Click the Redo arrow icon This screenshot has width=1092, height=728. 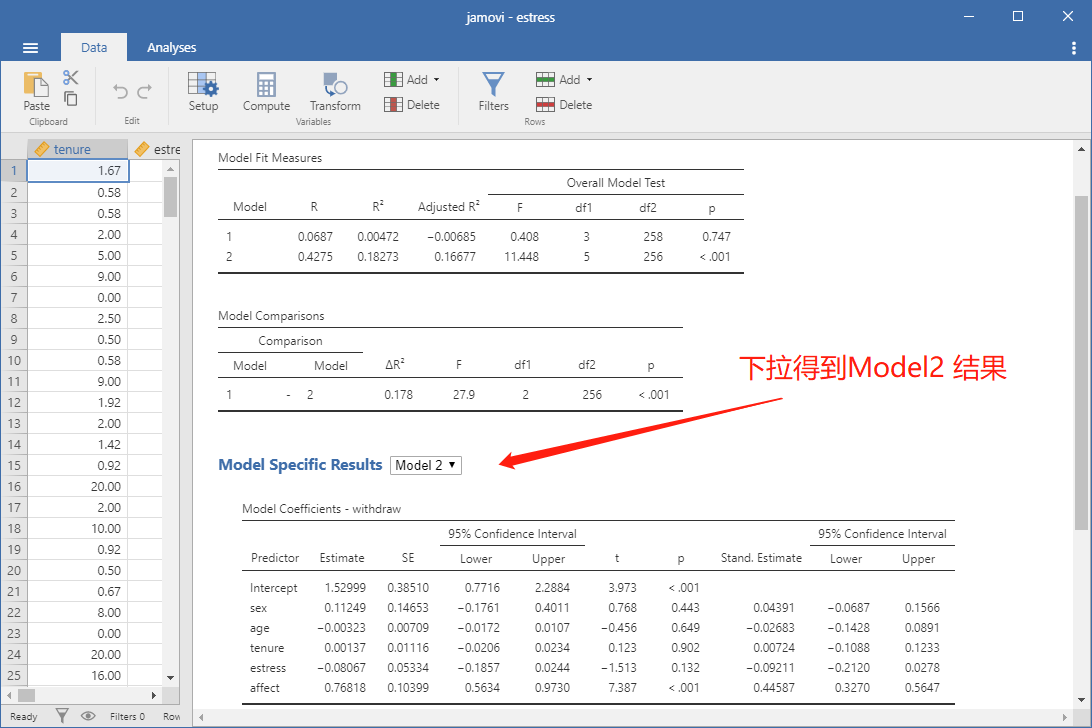pyautogui.click(x=144, y=91)
